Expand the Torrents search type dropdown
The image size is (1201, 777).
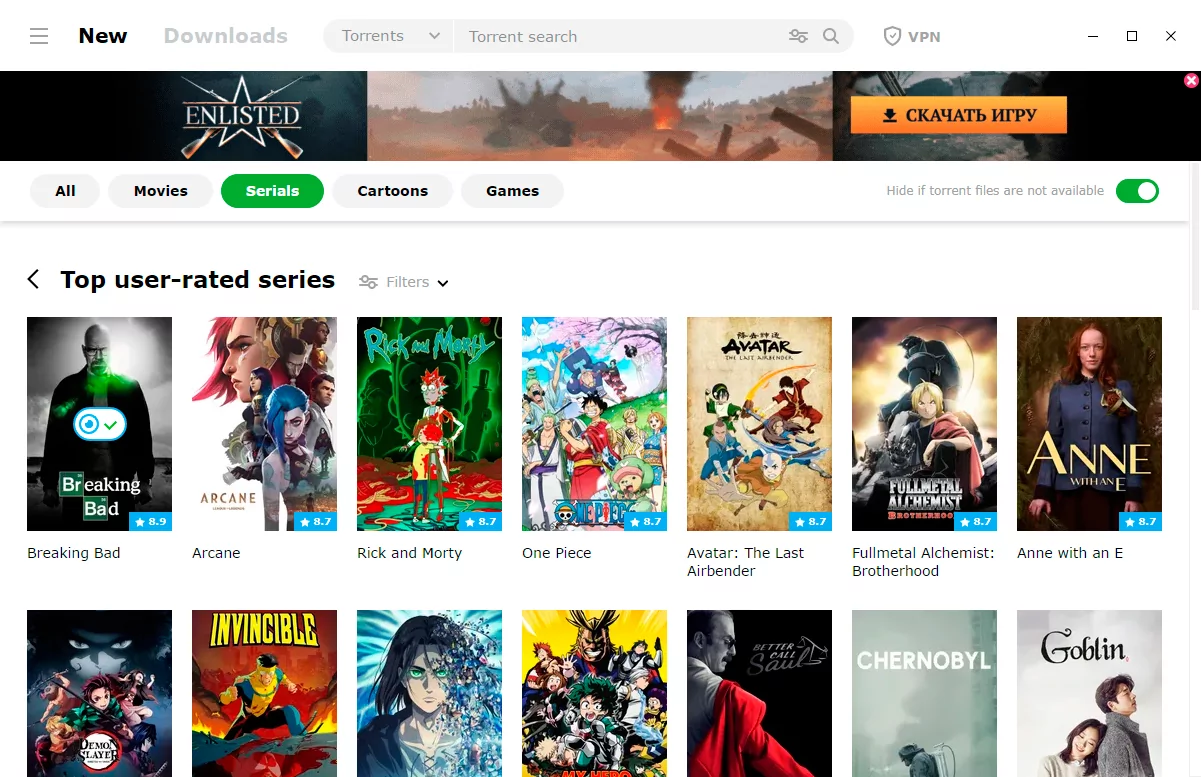[x=390, y=36]
